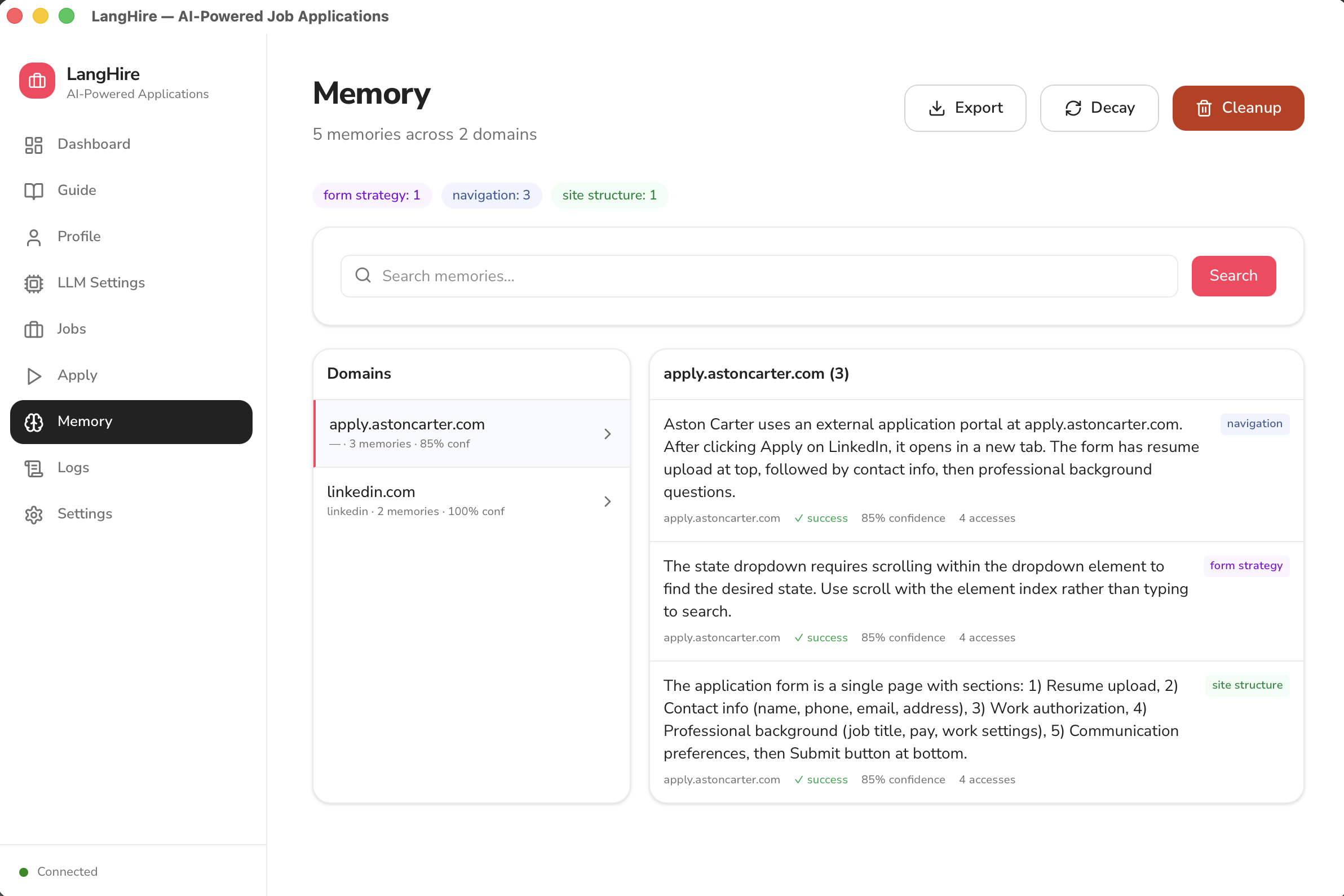Open the Jobs section

pos(131,330)
